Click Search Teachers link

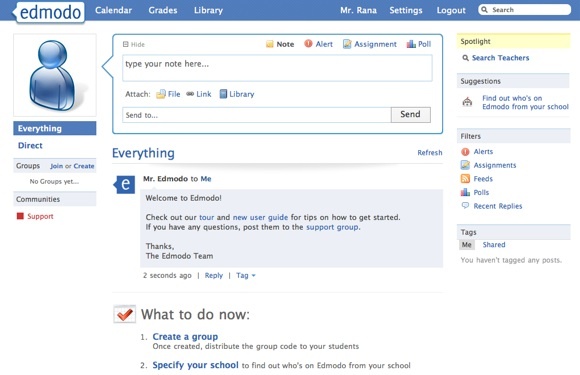tap(500, 58)
